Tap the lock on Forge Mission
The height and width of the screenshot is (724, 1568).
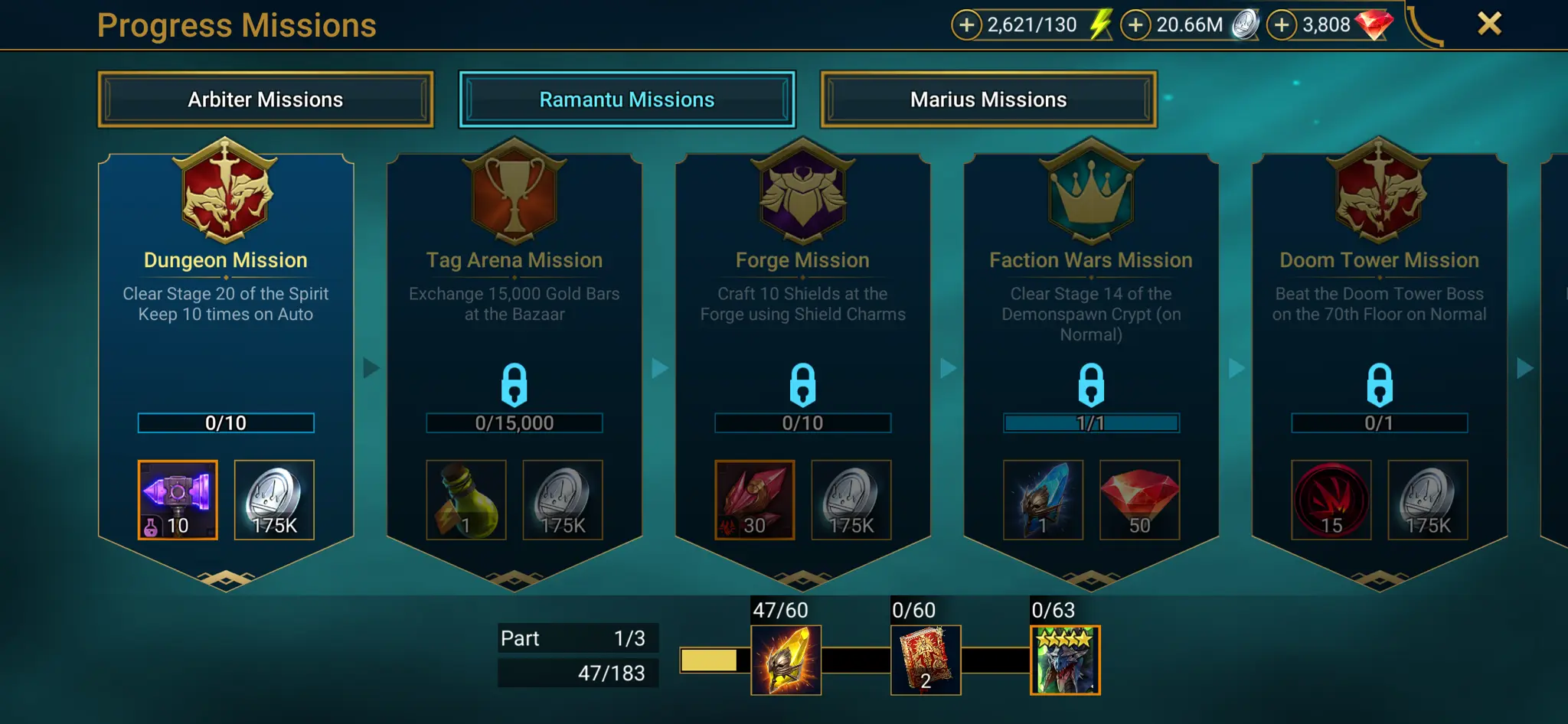[802, 384]
